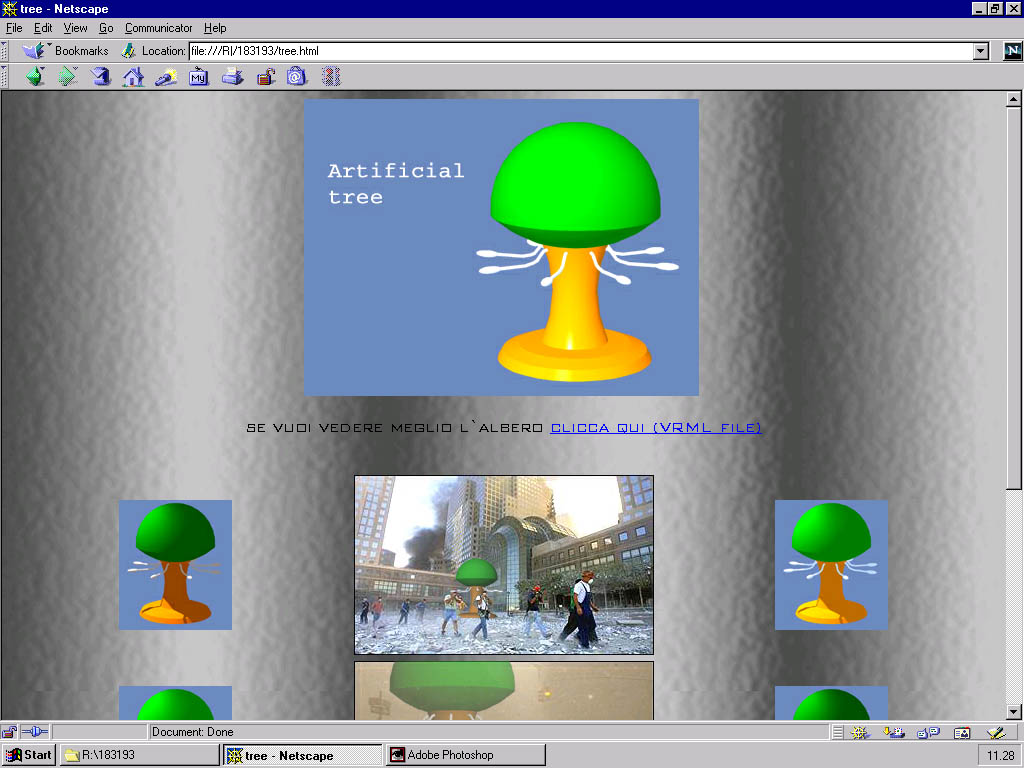Open the Communicator menu

pos(159,28)
